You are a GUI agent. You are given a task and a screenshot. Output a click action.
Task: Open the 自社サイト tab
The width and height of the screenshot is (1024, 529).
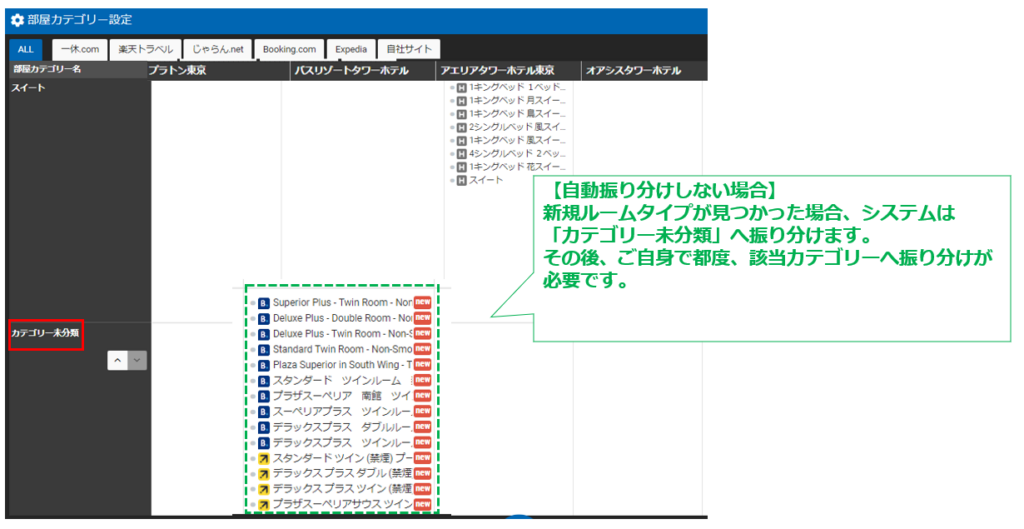click(x=409, y=49)
